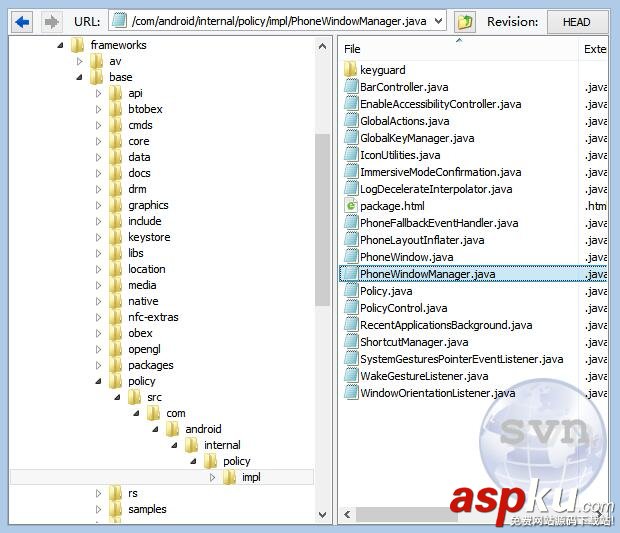The image size is (620, 533).
Task: Select the keystore folder in the tree
Action: 149,237
